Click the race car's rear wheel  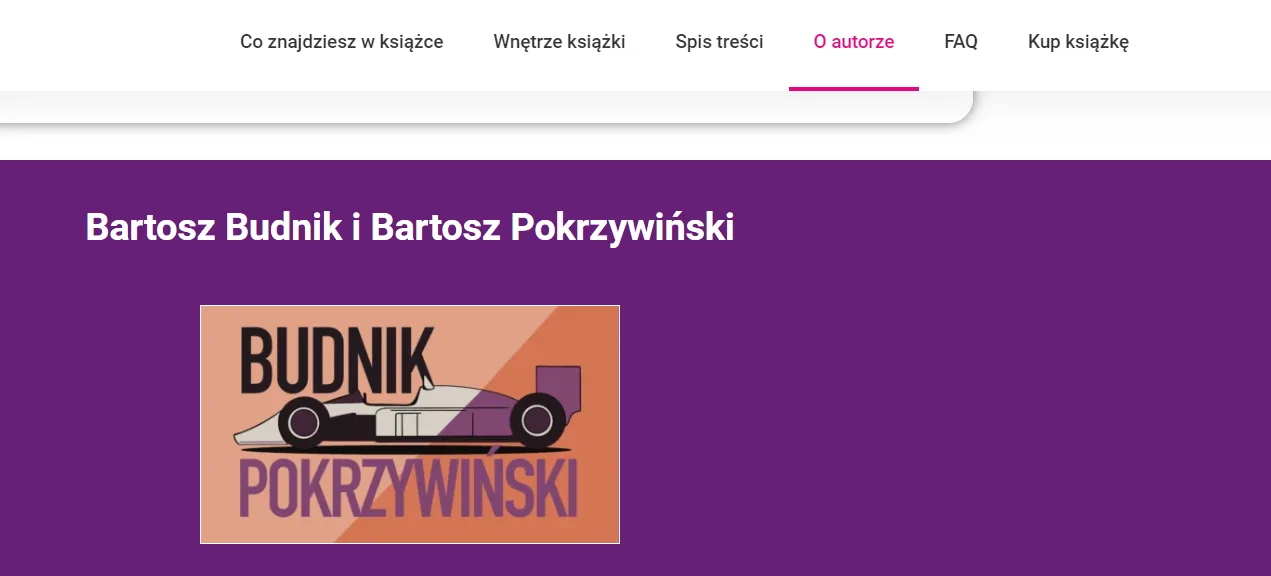(x=537, y=421)
